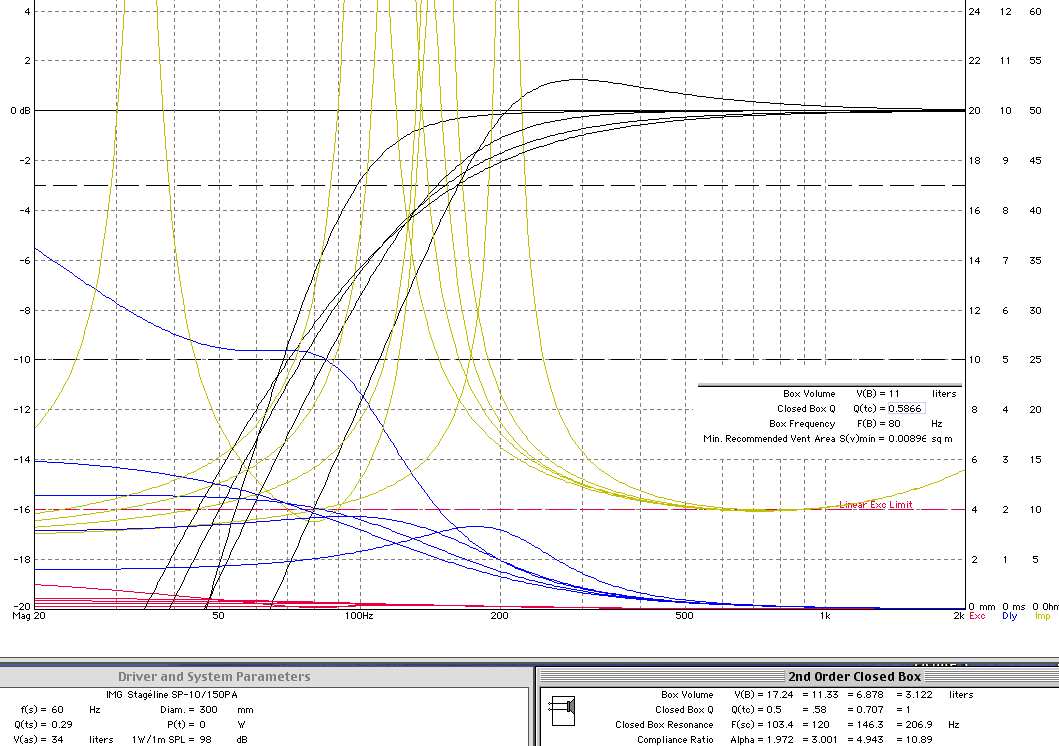The width and height of the screenshot is (1059, 746).
Task: Click the = 3.122 box volume cell
Action: [914, 695]
